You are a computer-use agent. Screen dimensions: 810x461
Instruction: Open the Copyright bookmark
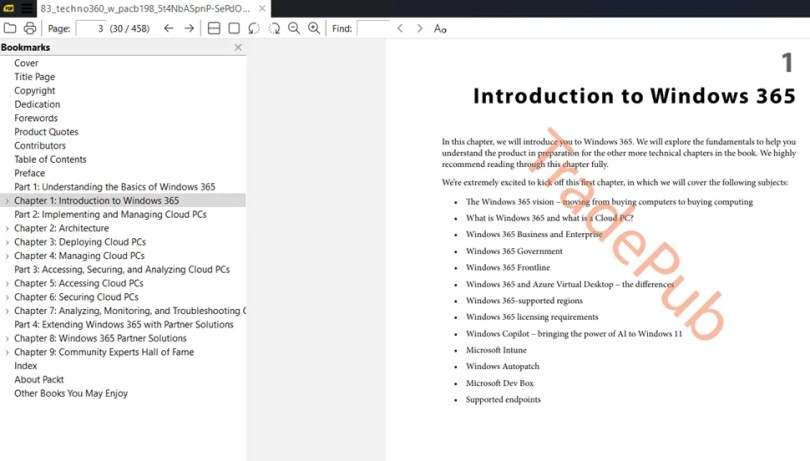(x=35, y=90)
